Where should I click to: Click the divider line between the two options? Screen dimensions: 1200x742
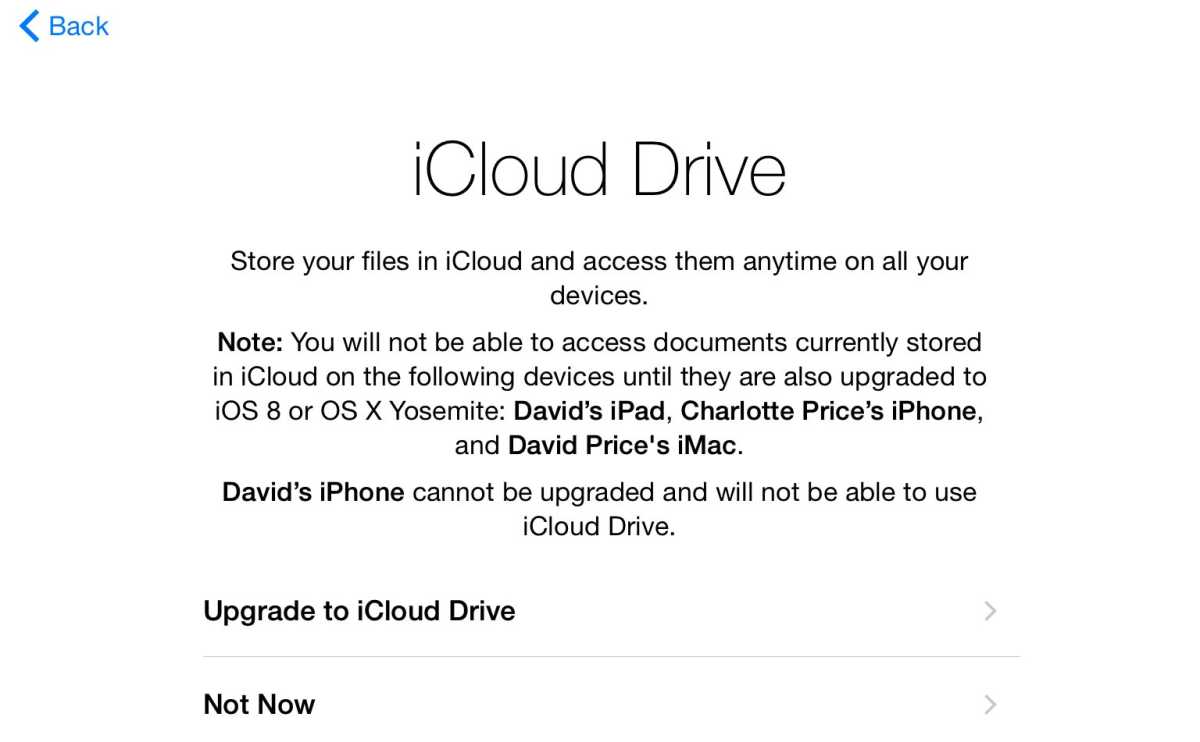(x=611, y=657)
